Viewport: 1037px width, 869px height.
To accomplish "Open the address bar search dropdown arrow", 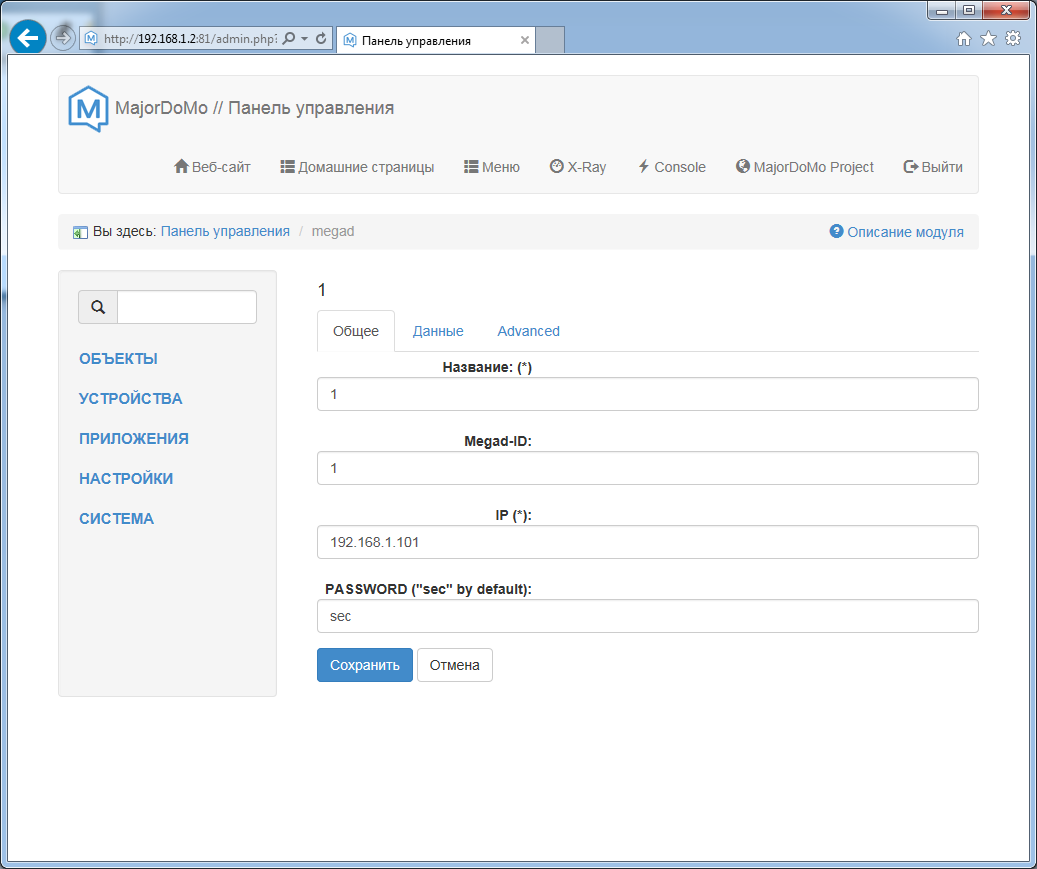I will [304, 39].
